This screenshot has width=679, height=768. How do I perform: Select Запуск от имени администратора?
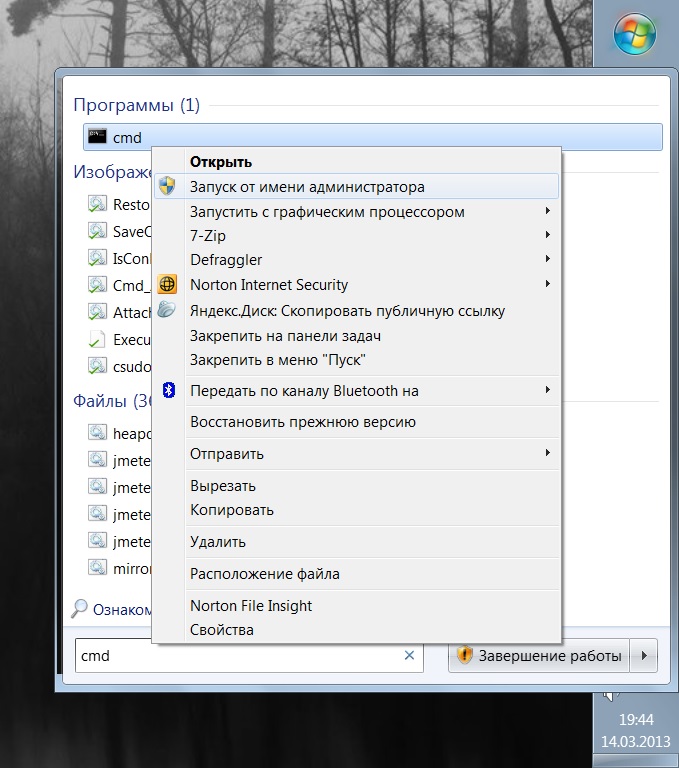pos(357,187)
